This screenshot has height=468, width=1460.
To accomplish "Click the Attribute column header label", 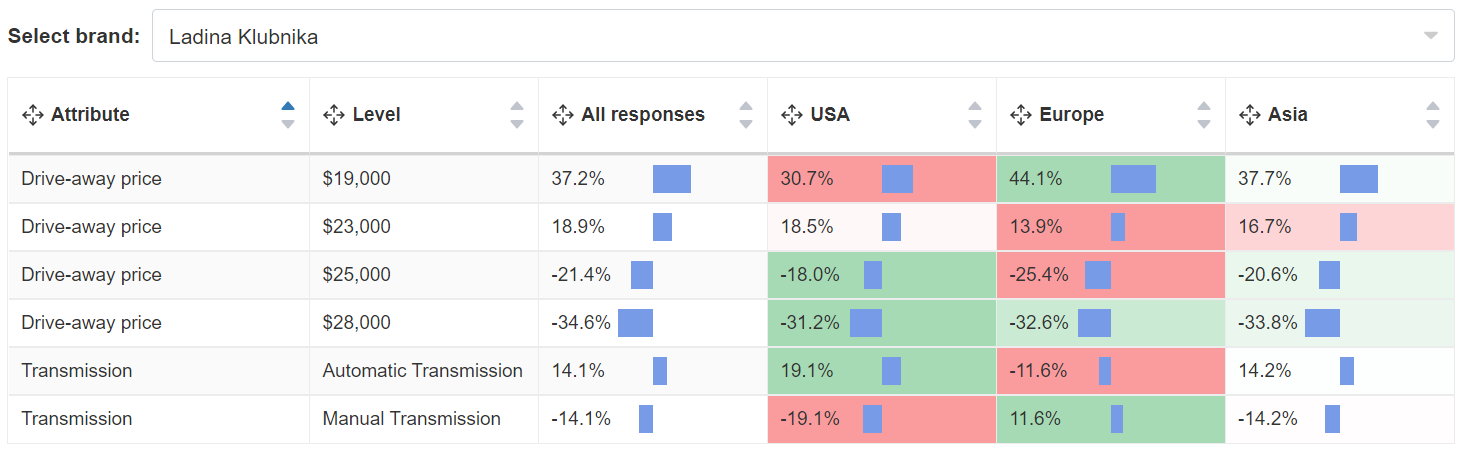I will 90,115.
